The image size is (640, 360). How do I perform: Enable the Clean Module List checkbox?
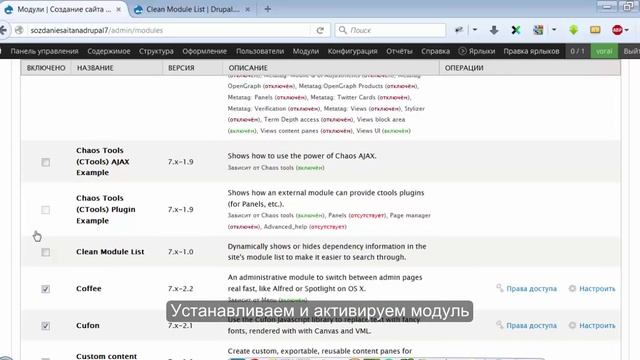(x=46, y=252)
